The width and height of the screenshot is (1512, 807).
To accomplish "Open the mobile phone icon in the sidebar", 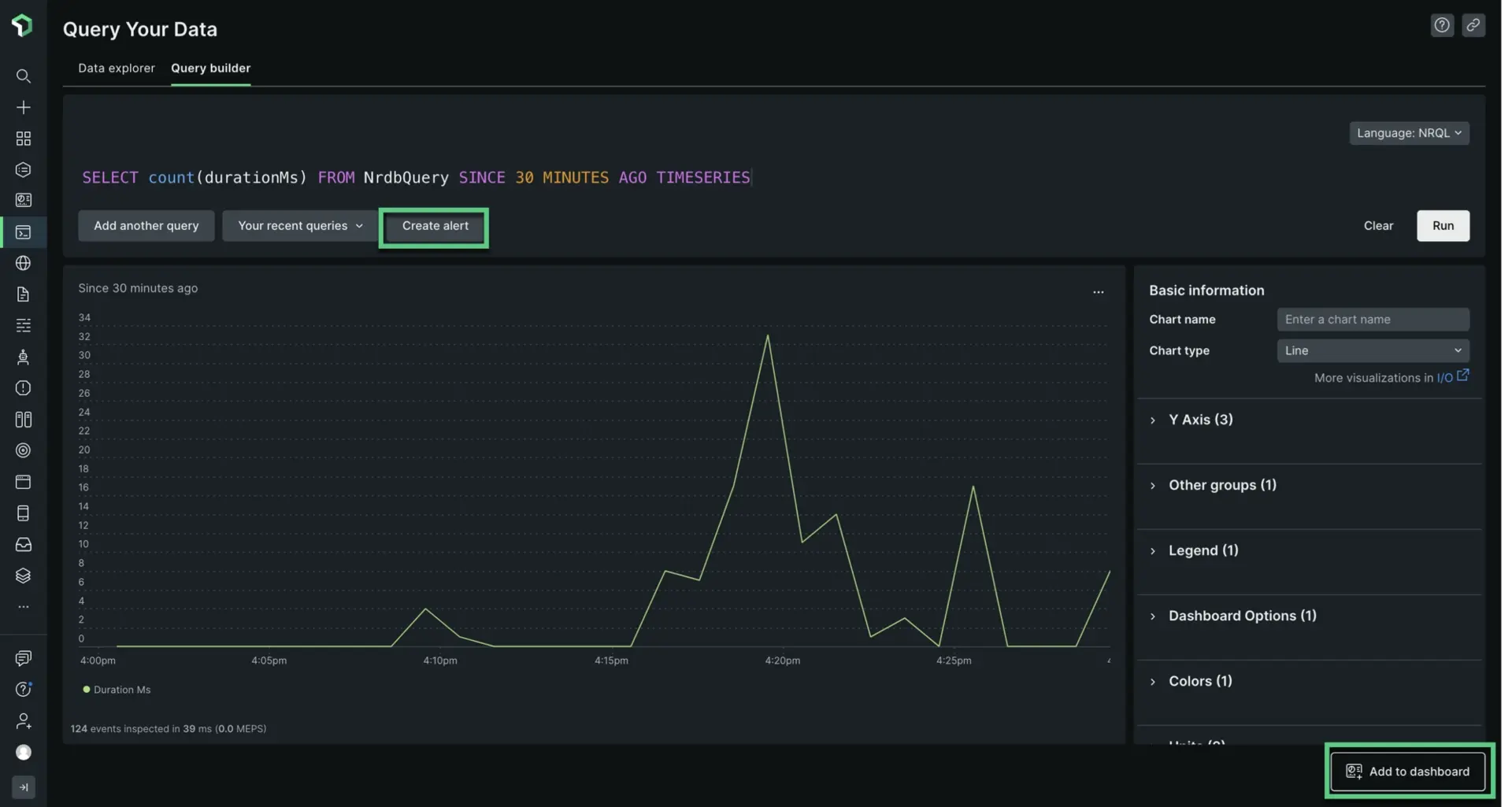I will (24, 513).
